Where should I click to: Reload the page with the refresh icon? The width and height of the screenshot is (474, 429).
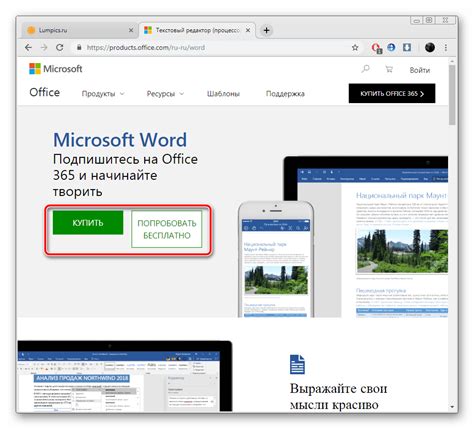pos(60,48)
